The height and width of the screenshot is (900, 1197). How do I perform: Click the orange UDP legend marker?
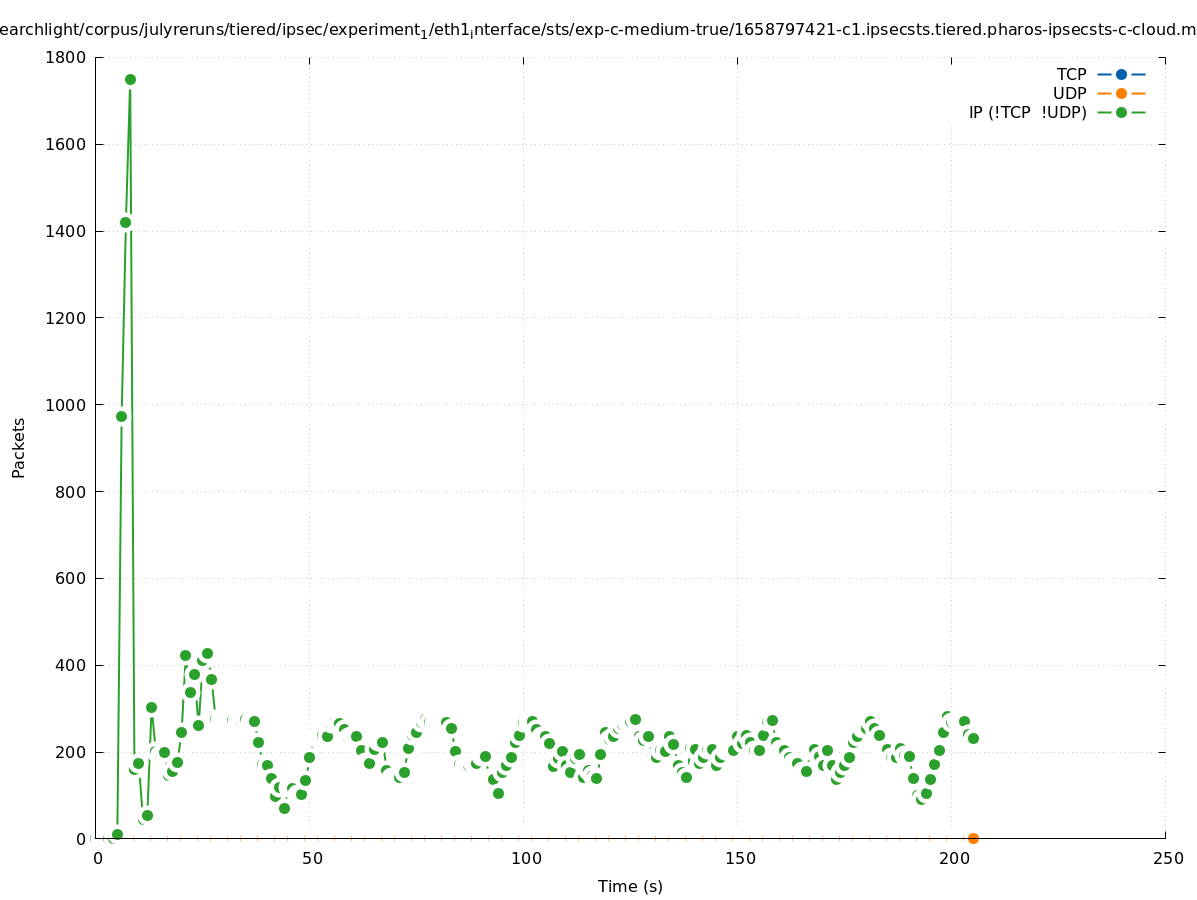(x=1121, y=93)
